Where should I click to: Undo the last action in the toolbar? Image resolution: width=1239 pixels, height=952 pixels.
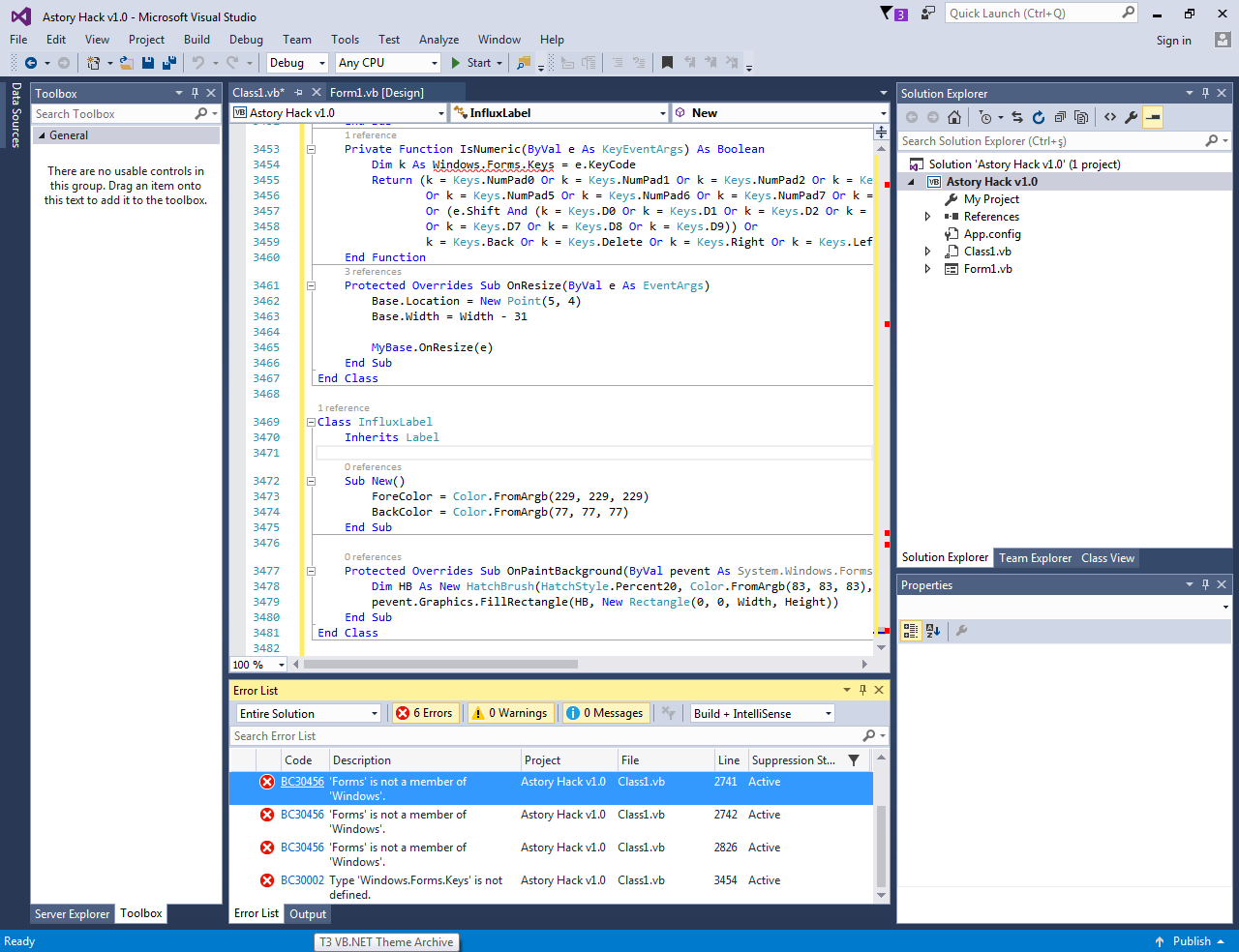point(197,63)
